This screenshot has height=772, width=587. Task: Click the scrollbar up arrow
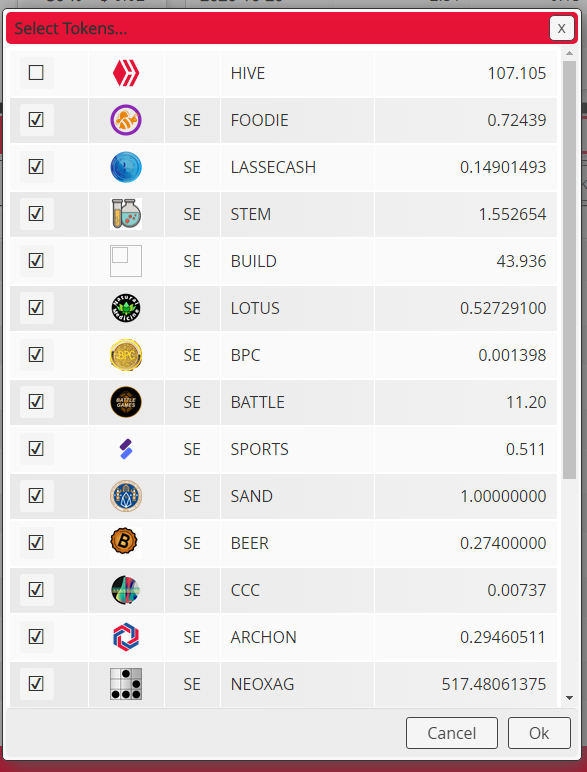click(x=569, y=53)
